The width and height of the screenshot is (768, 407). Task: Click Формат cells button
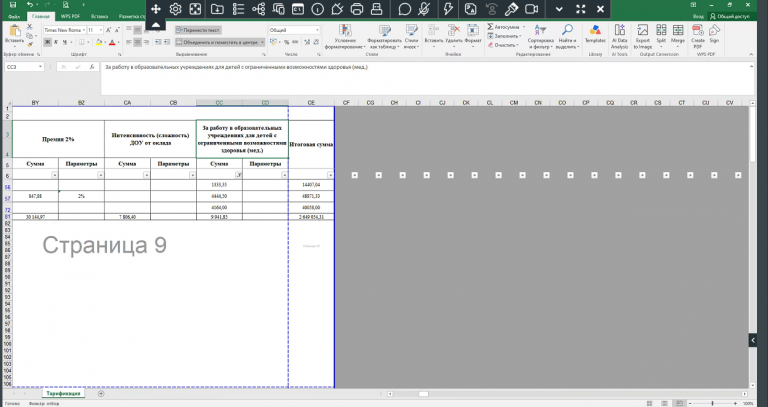[x=473, y=34]
